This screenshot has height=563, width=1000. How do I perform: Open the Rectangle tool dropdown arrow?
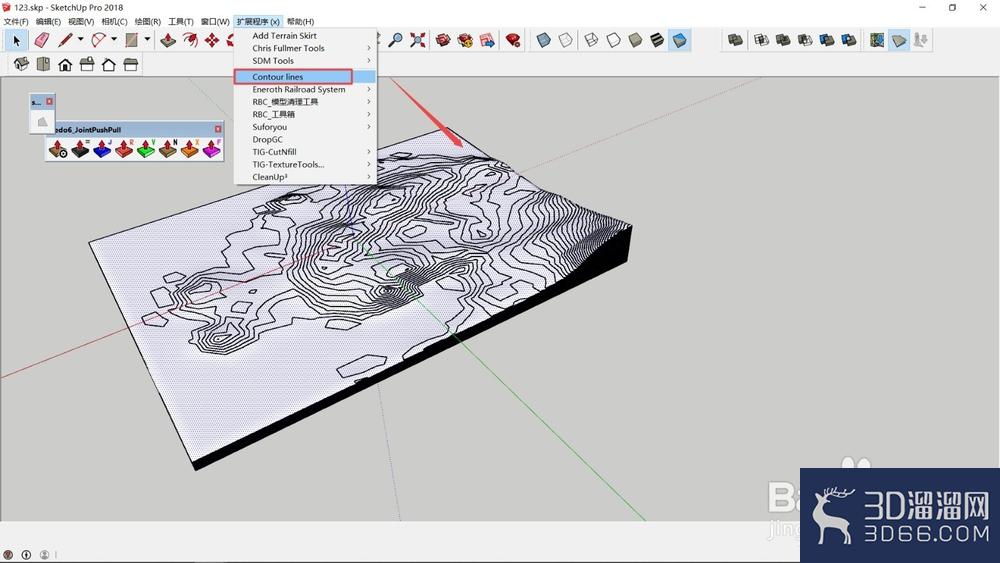(x=147, y=40)
